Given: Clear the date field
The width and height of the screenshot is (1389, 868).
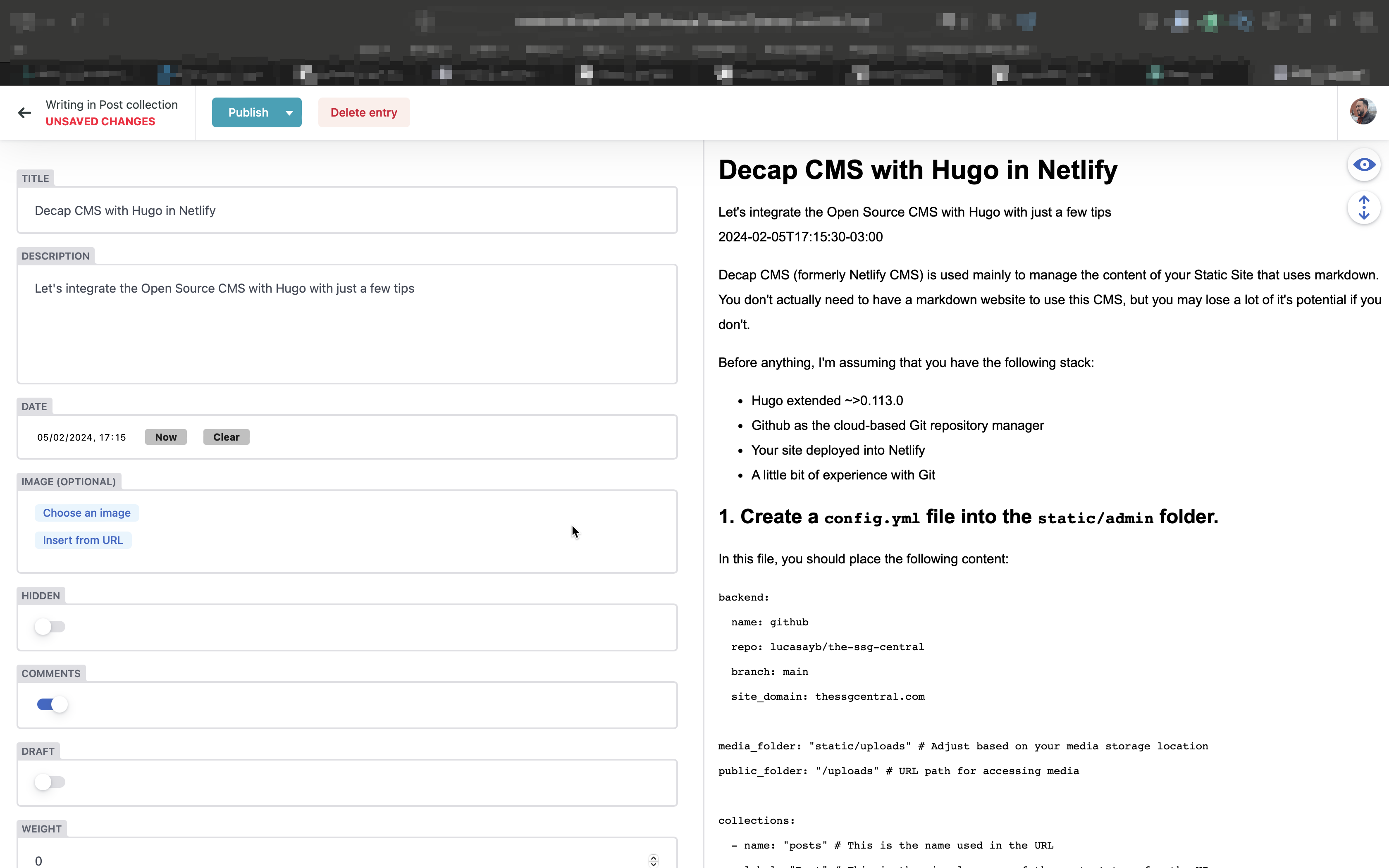Looking at the screenshot, I should pos(226,437).
